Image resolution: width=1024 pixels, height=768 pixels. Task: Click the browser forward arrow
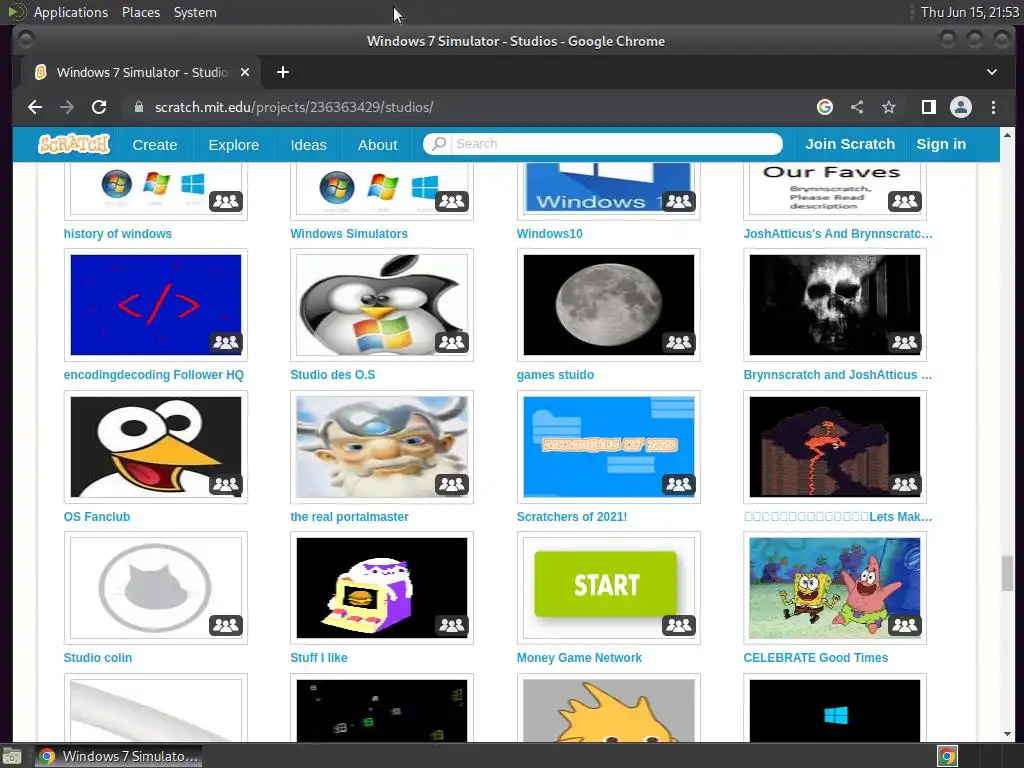[67, 107]
